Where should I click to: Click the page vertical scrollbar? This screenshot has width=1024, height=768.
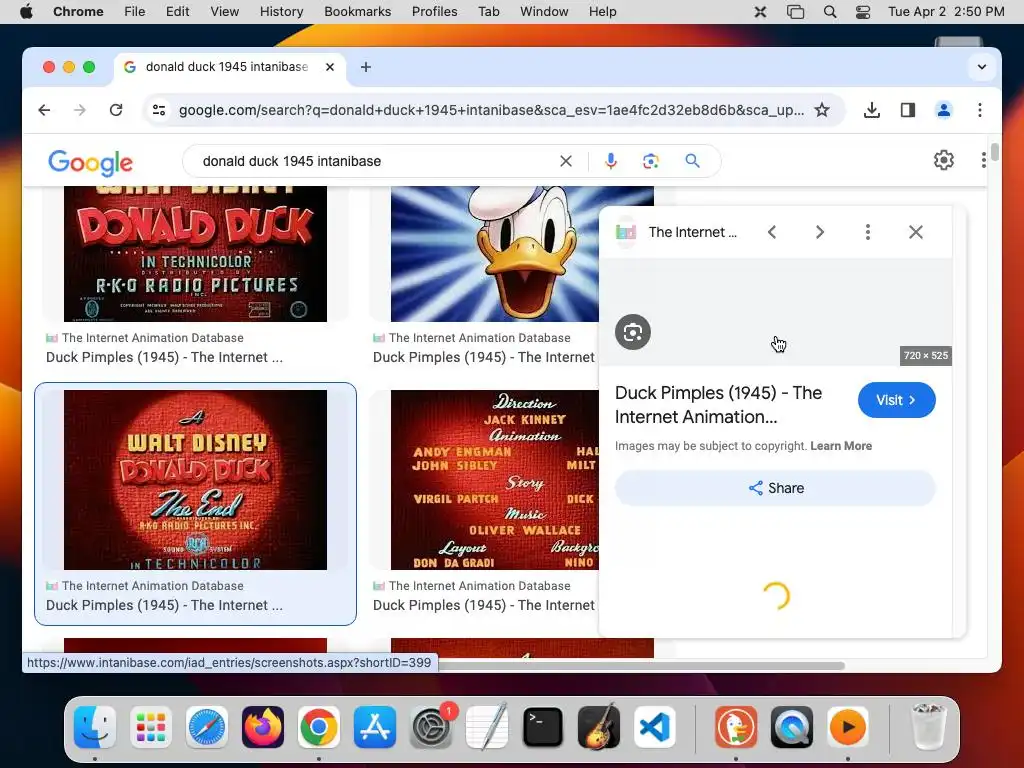click(x=995, y=152)
